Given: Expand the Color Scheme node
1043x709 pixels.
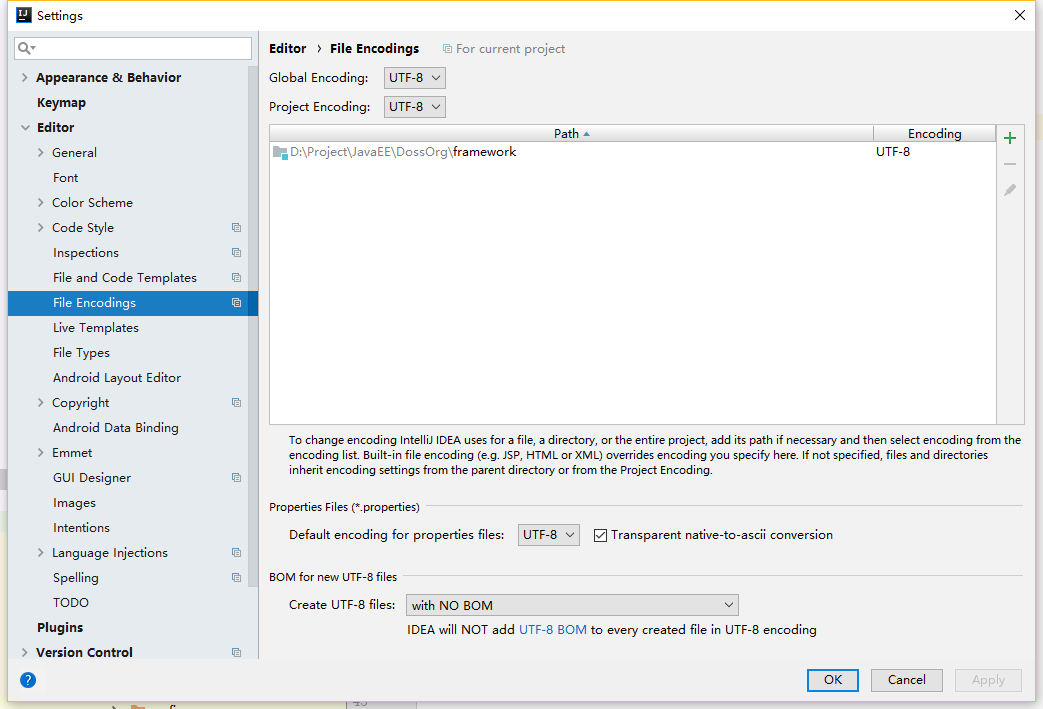Looking at the screenshot, I should (41, 202).
